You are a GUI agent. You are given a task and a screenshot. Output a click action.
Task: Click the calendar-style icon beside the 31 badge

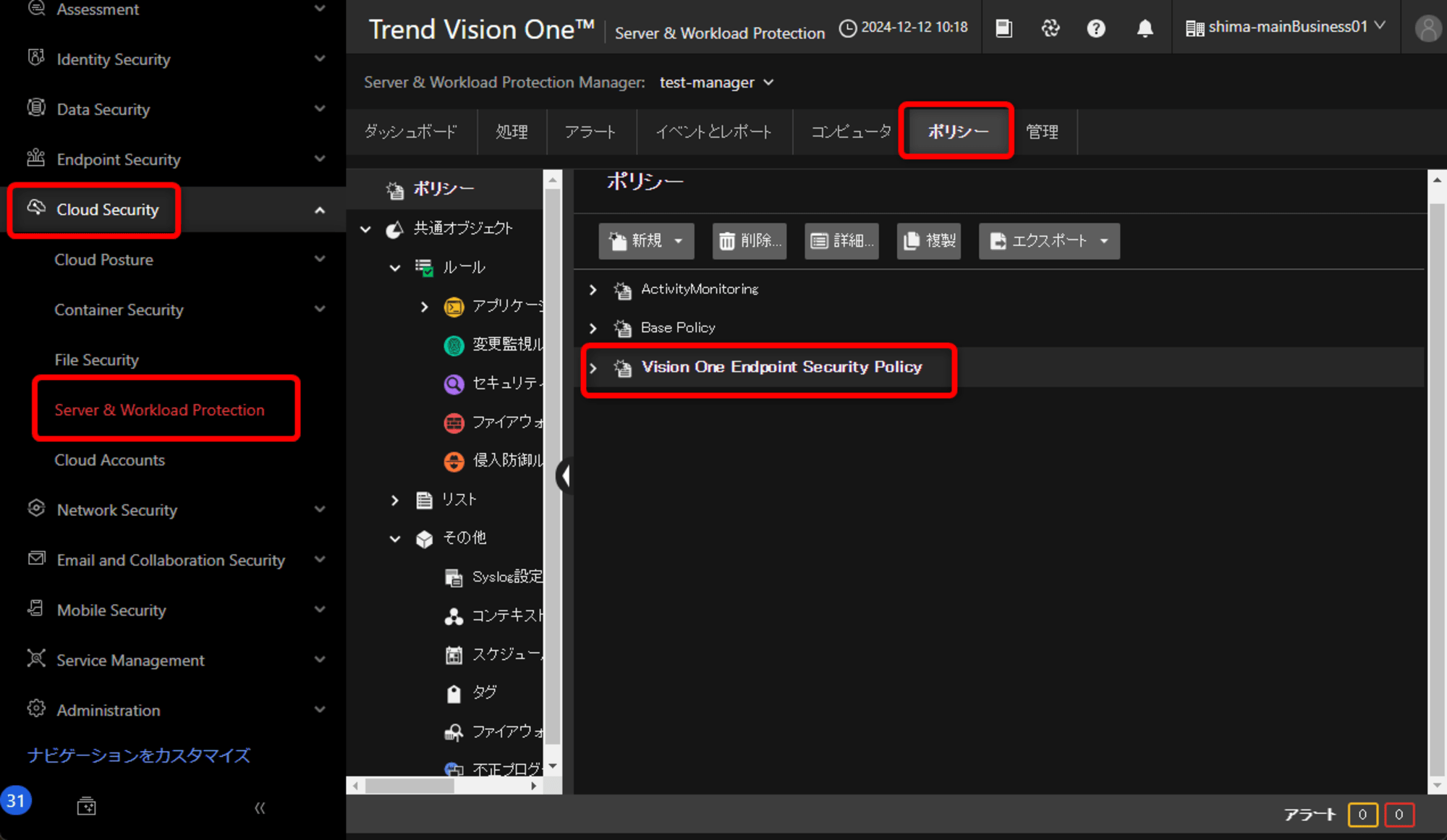87,806
